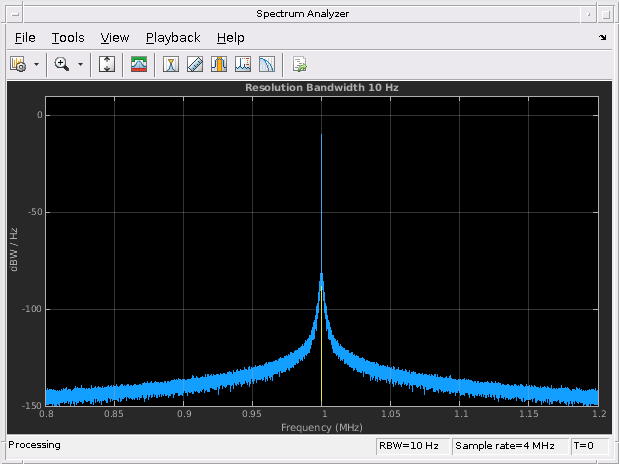Click the dock arrow in menu bar
Viewport: 619px width, 464px height.
[x=602, y=38]
